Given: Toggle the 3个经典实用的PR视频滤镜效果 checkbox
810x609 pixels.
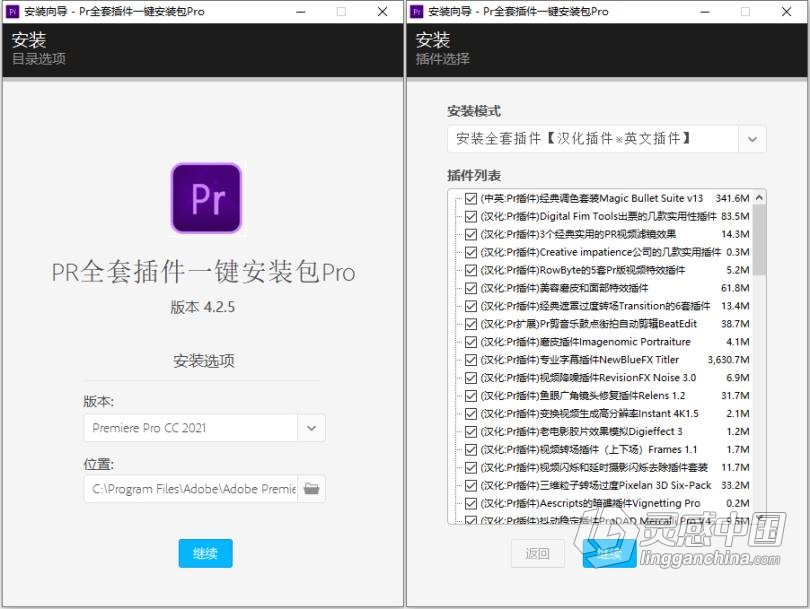Looking at the screenshot, I should (x=471, y=235).
